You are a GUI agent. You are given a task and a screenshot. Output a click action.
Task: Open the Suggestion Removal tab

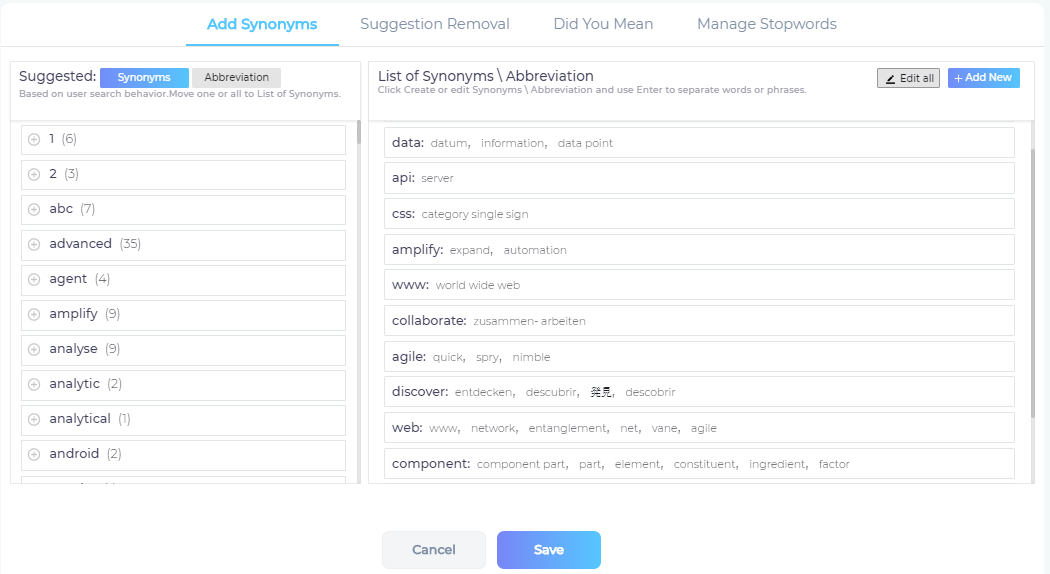coord(435,24)
